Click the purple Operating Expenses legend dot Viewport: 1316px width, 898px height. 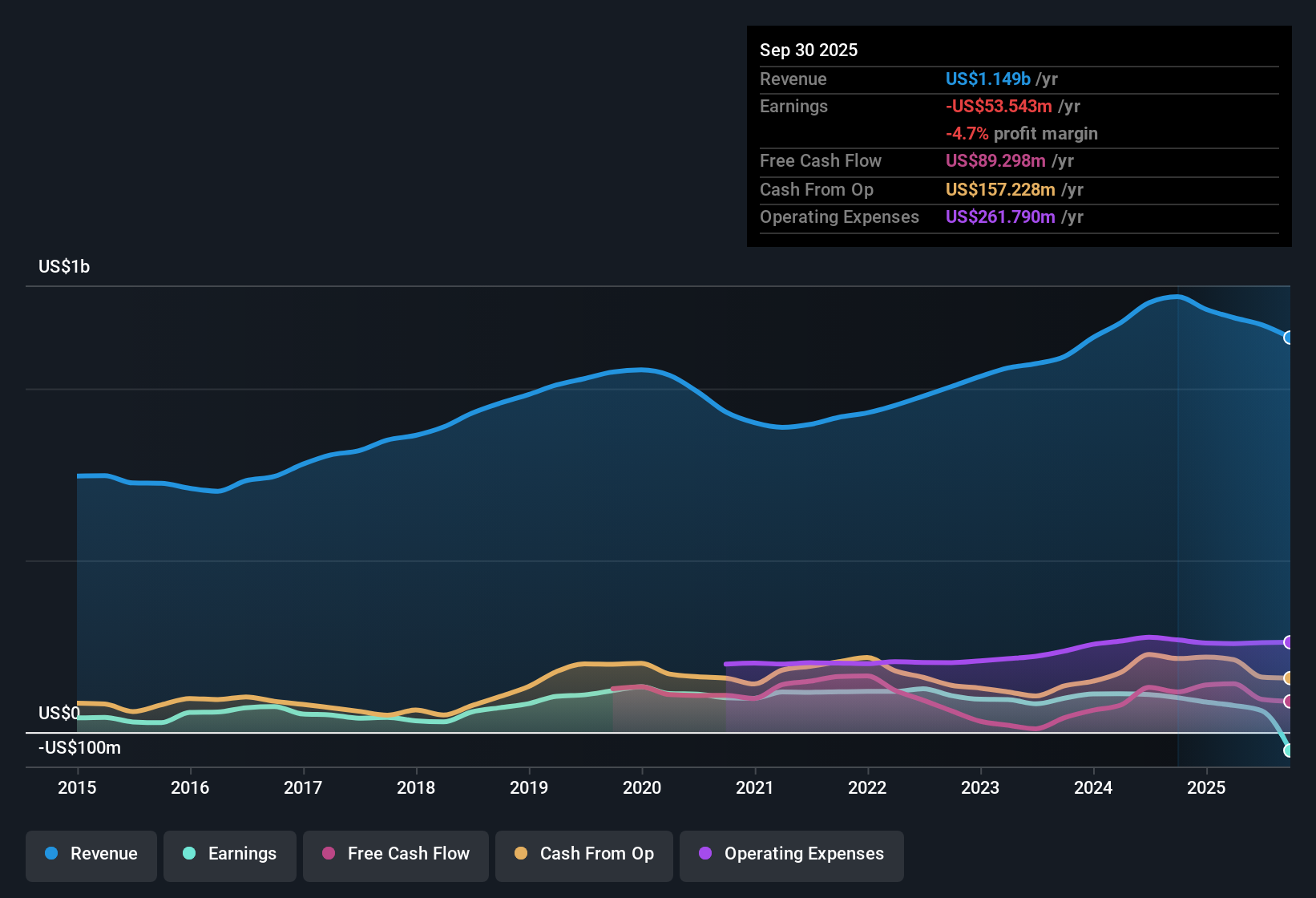point(705,854)
